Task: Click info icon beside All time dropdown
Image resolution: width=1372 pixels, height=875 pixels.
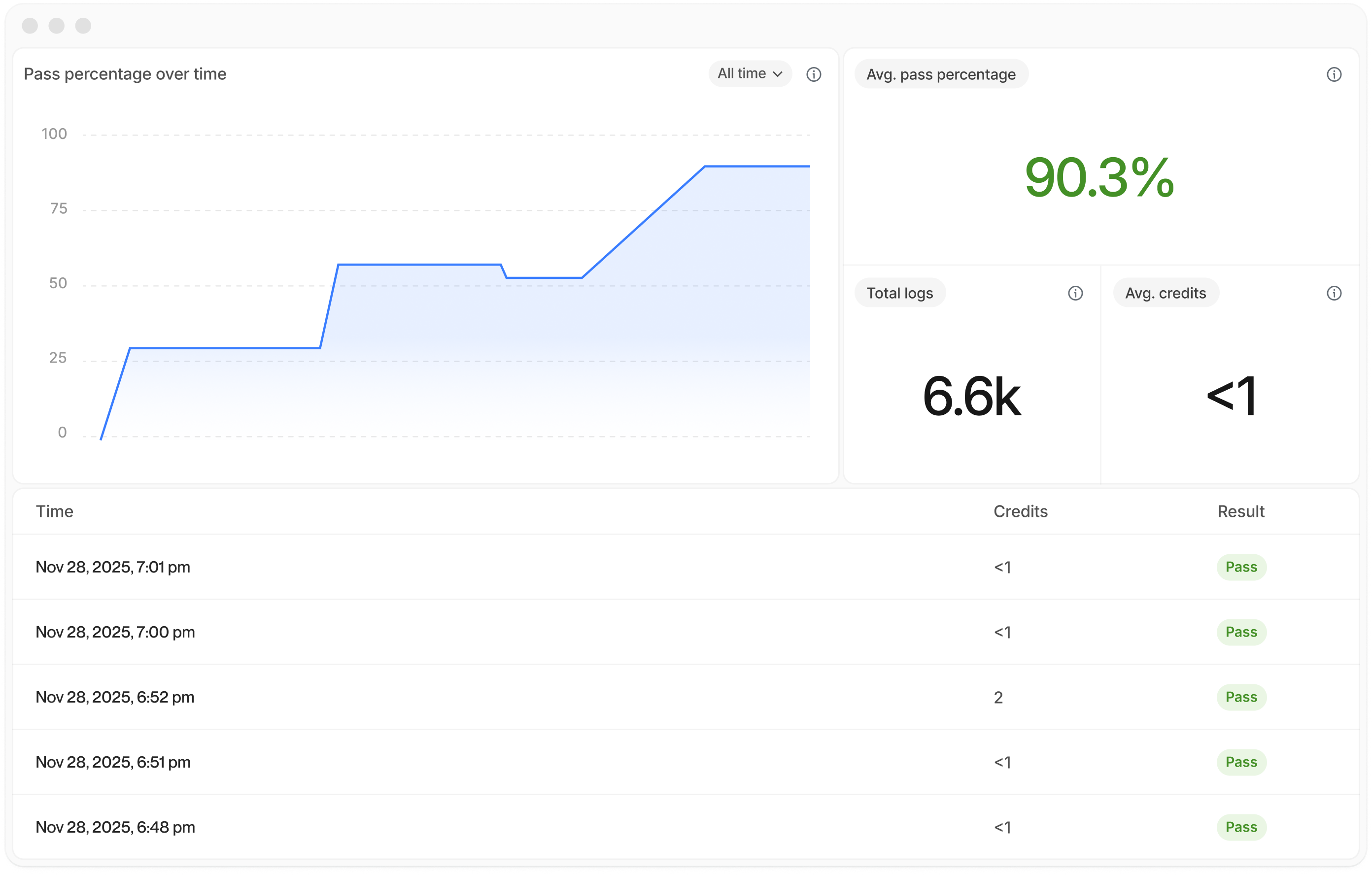Action: click(x=814, y=74)
